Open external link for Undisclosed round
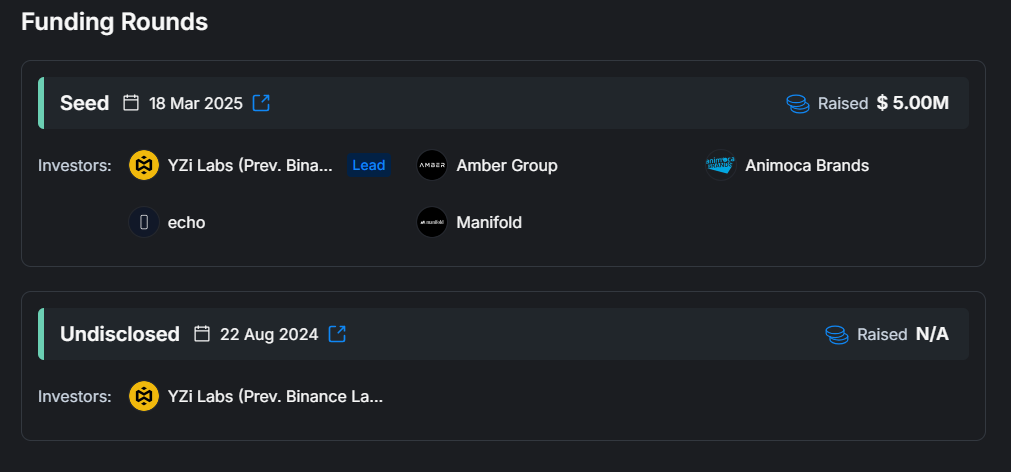Image resolution: width=1011 pixels, height=472 pixels. 337,334
